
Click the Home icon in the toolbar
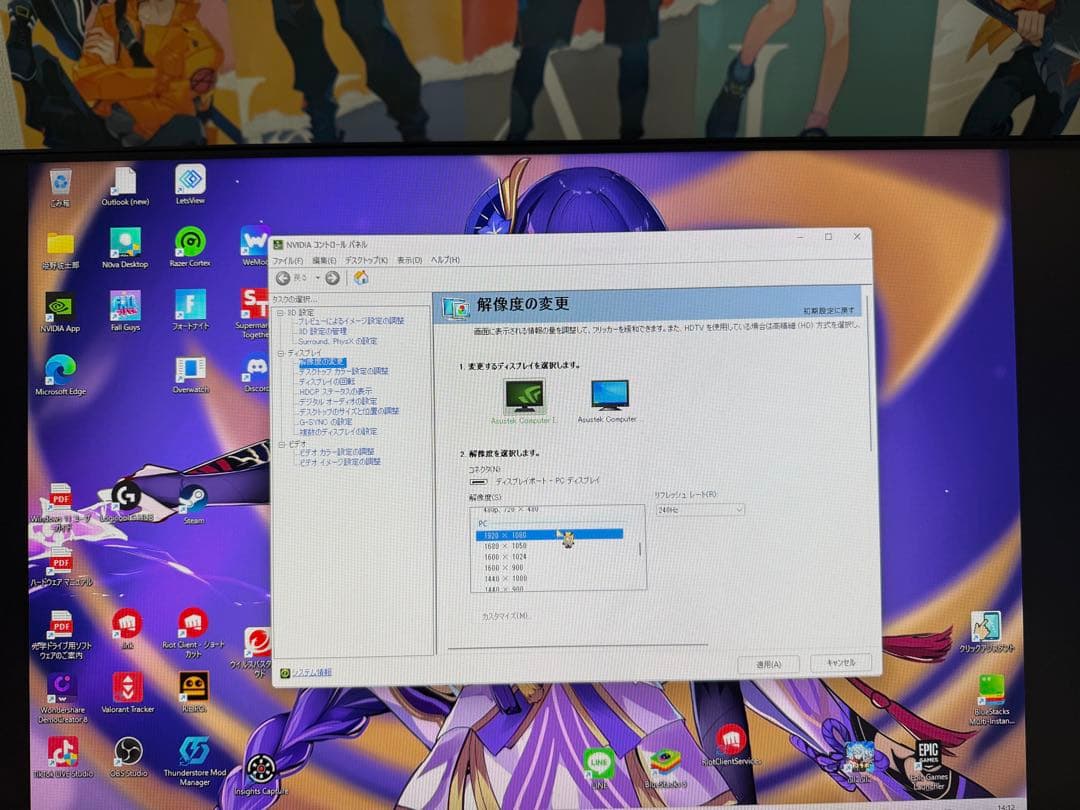click(360, 279)
